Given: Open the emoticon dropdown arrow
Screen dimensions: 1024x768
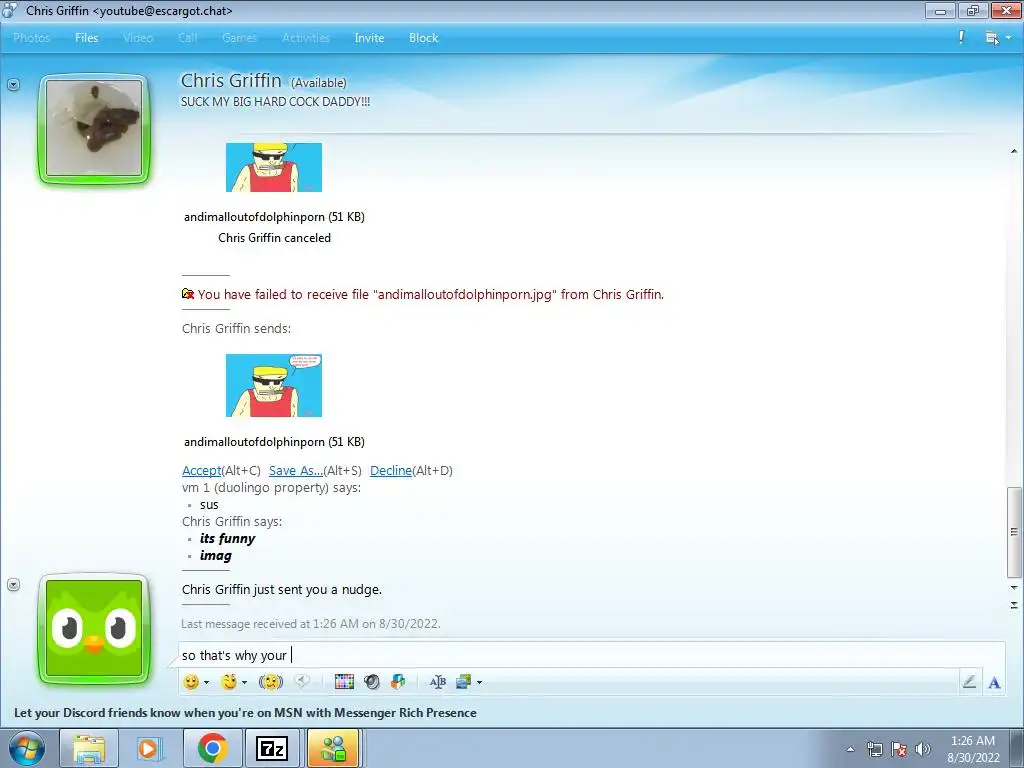Looking at the screenshot, I should [206, 682].
